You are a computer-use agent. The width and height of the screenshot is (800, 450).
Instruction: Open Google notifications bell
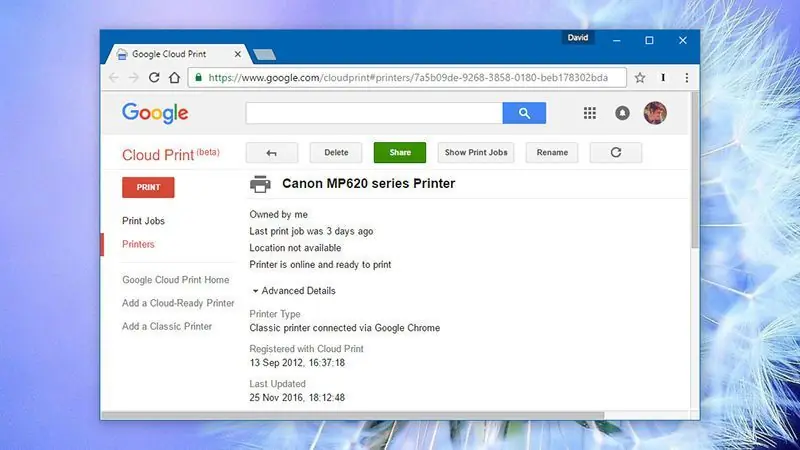pyautogui.click(x=622, y=113)
